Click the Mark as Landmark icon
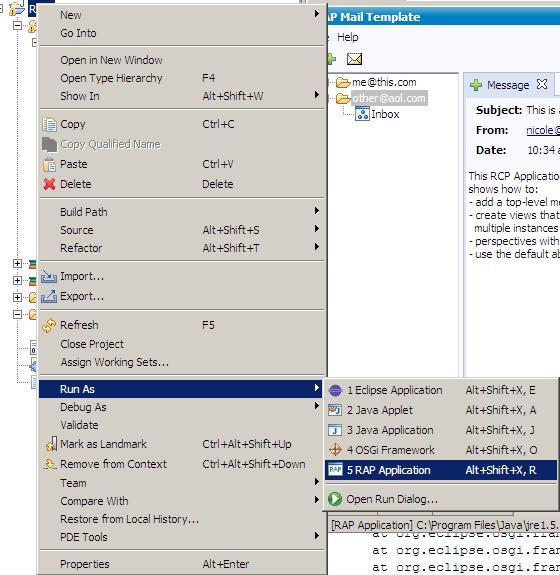560x575 pixels. [x=51, y=444]
